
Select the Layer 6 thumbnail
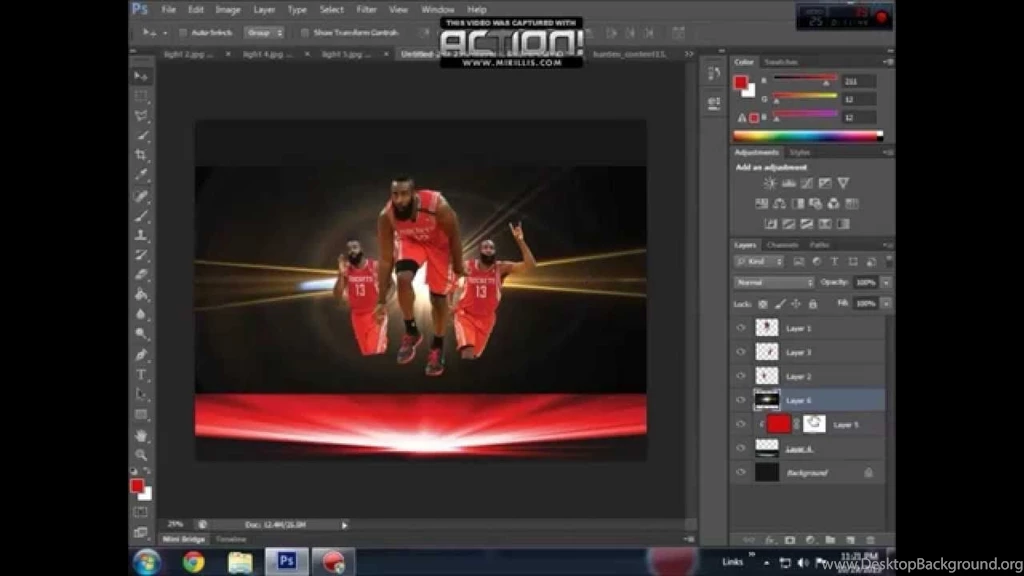point(766,400)
